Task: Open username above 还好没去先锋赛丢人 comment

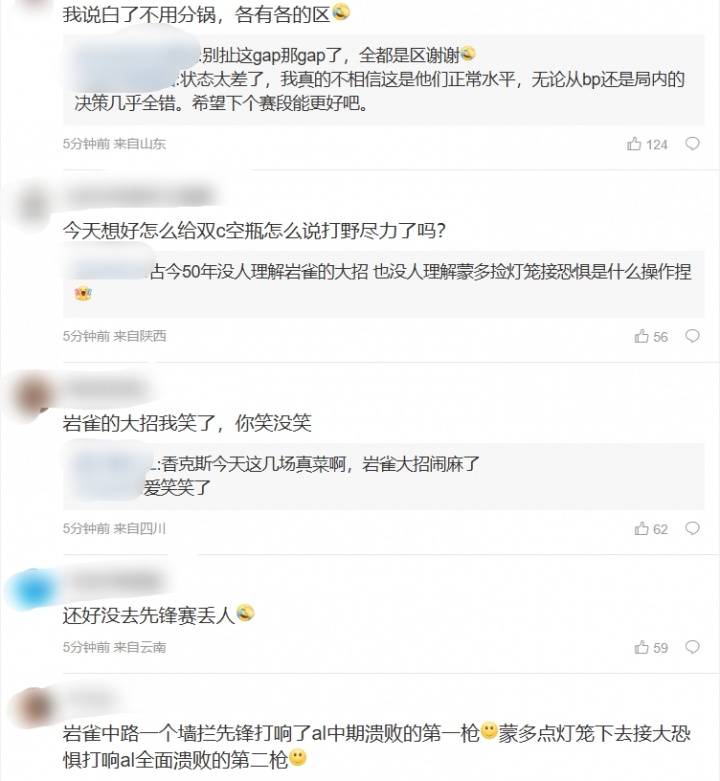Action: point(114,581)
